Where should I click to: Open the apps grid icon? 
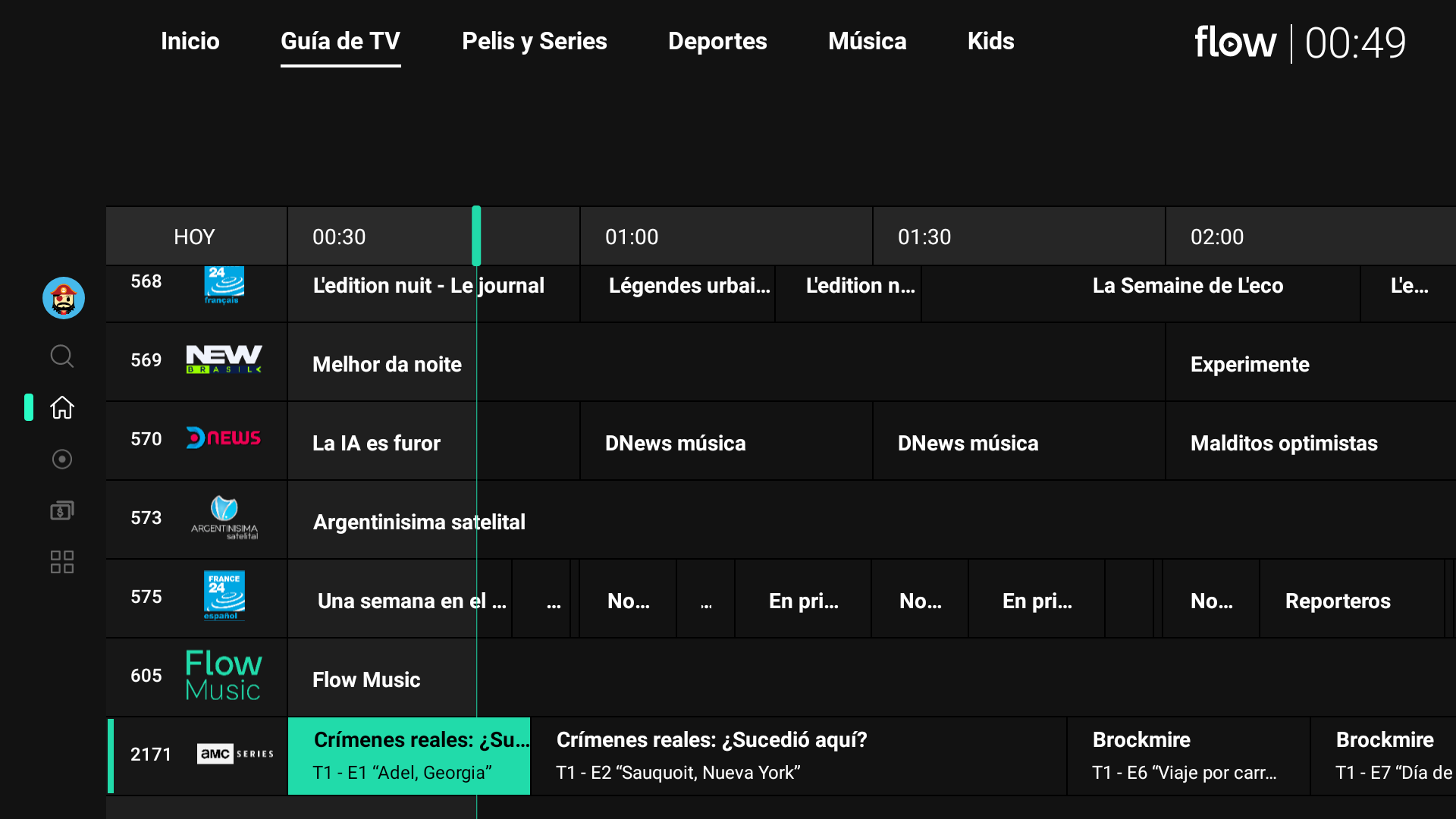(62, 562)
